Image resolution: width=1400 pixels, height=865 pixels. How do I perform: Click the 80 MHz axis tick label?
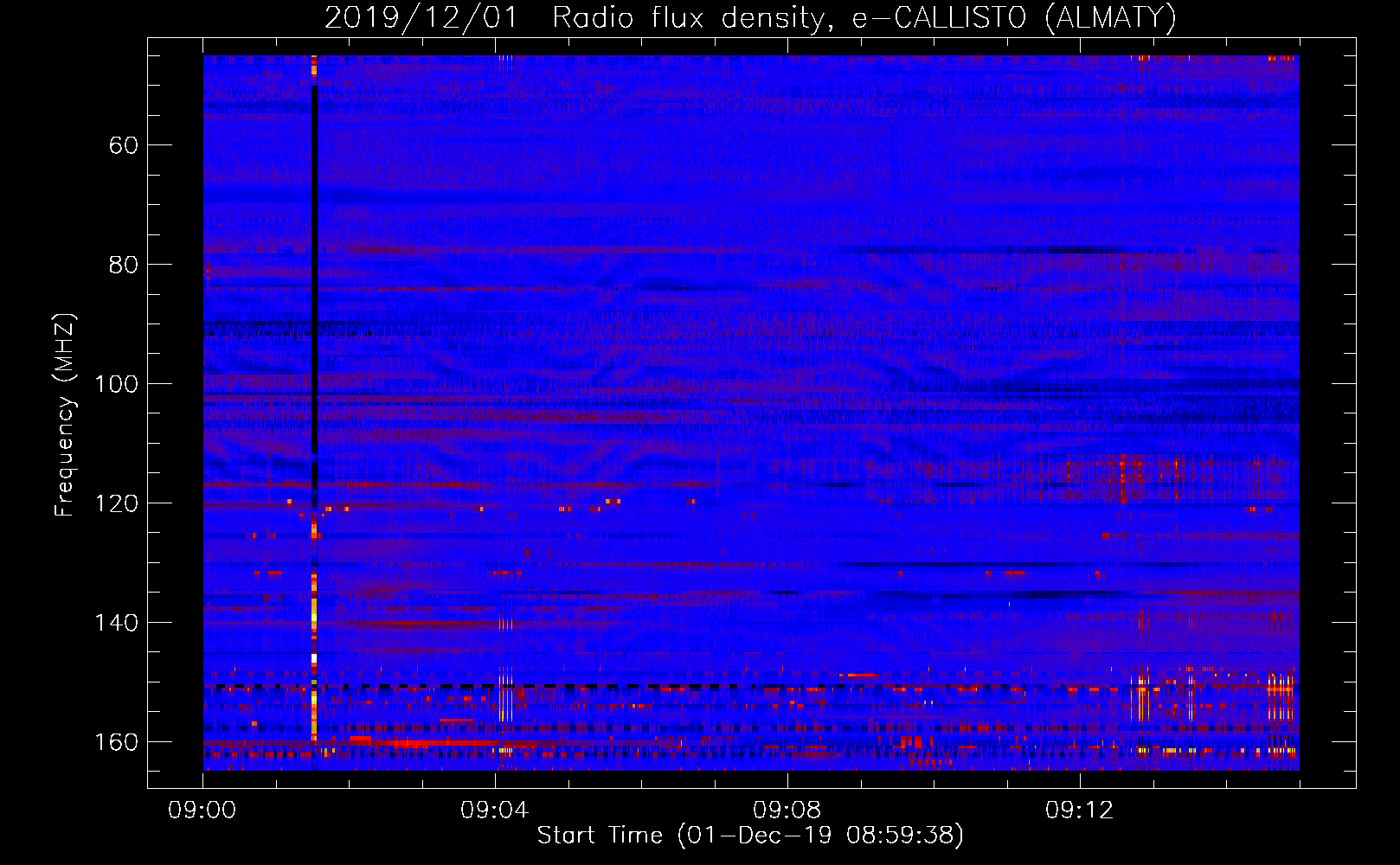(x=124, y=265)
